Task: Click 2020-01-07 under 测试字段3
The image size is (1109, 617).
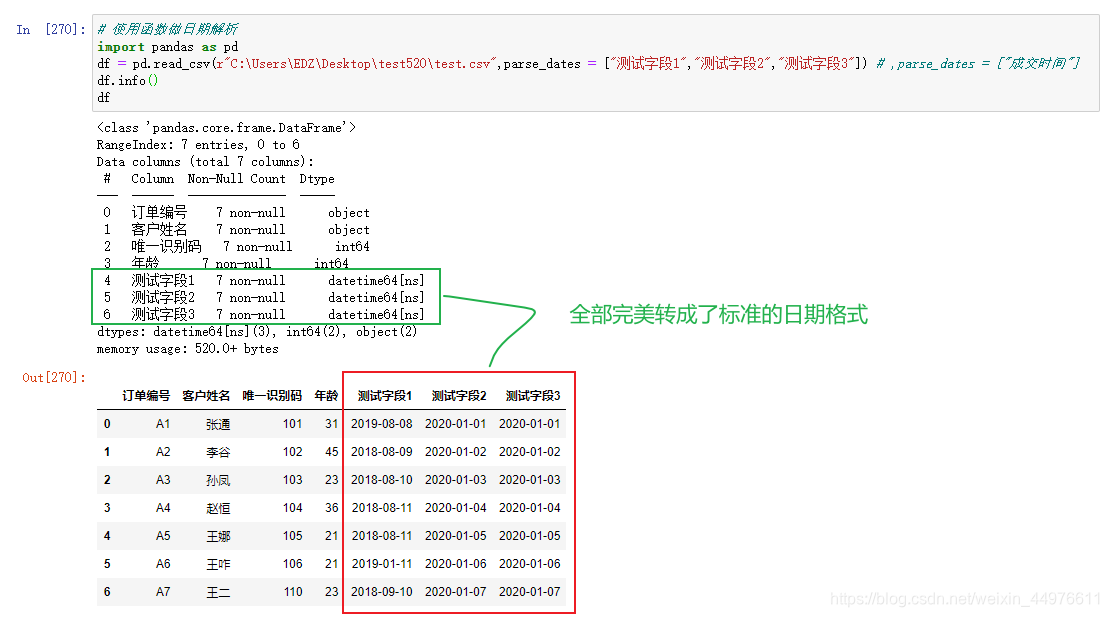Action: pyautogui.click(x=530, y=592)
